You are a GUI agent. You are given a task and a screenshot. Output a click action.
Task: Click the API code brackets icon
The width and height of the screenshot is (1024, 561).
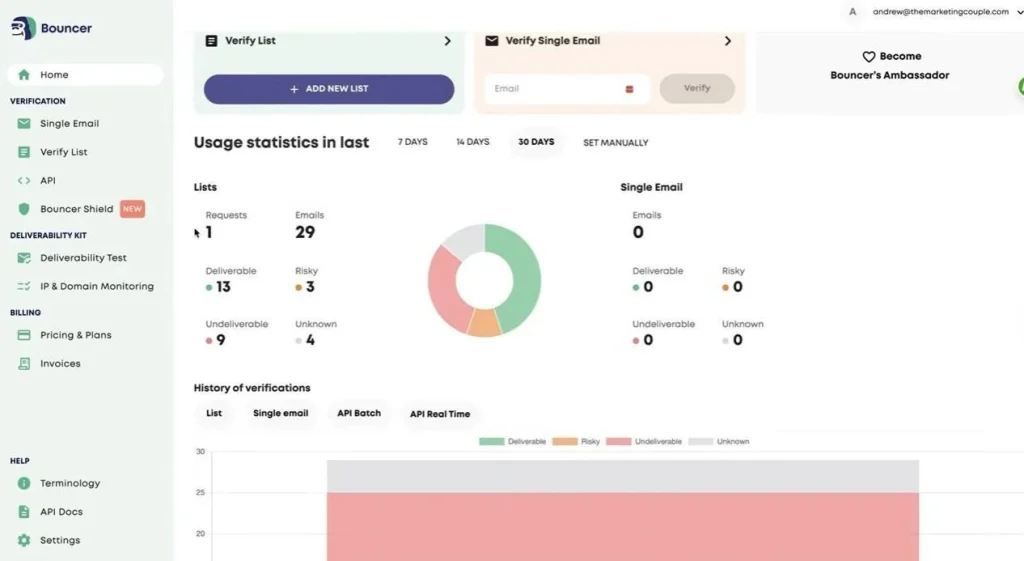pyautogui.click(x=24, y=181)
